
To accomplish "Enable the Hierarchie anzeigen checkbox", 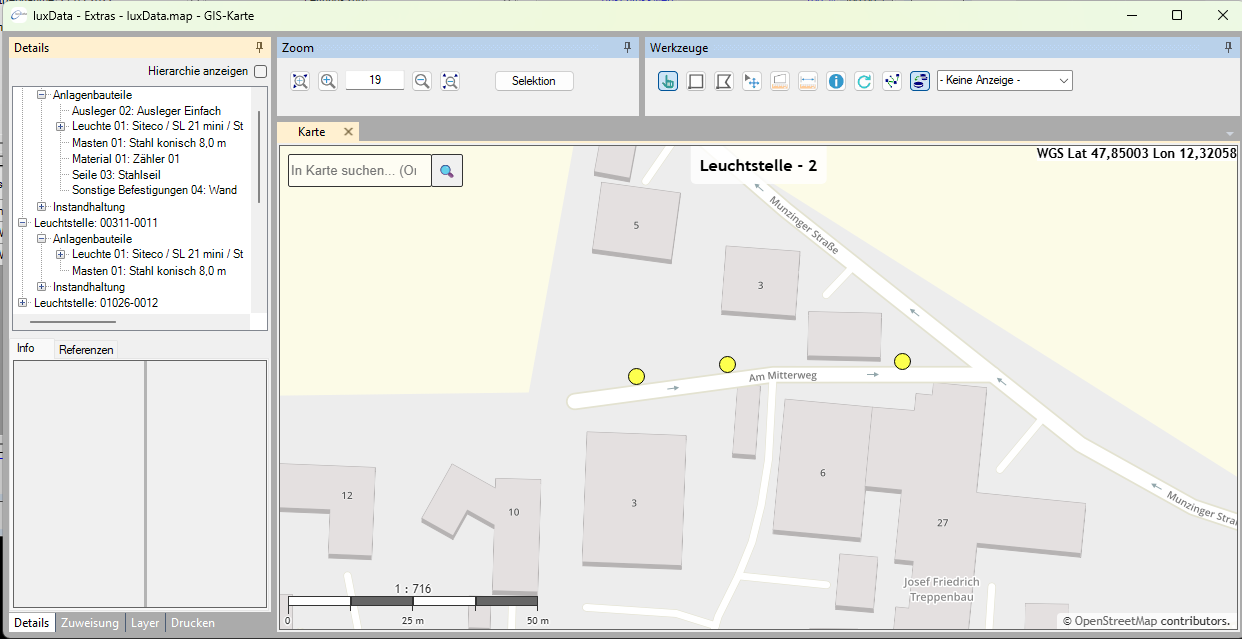I will (260, 71).
